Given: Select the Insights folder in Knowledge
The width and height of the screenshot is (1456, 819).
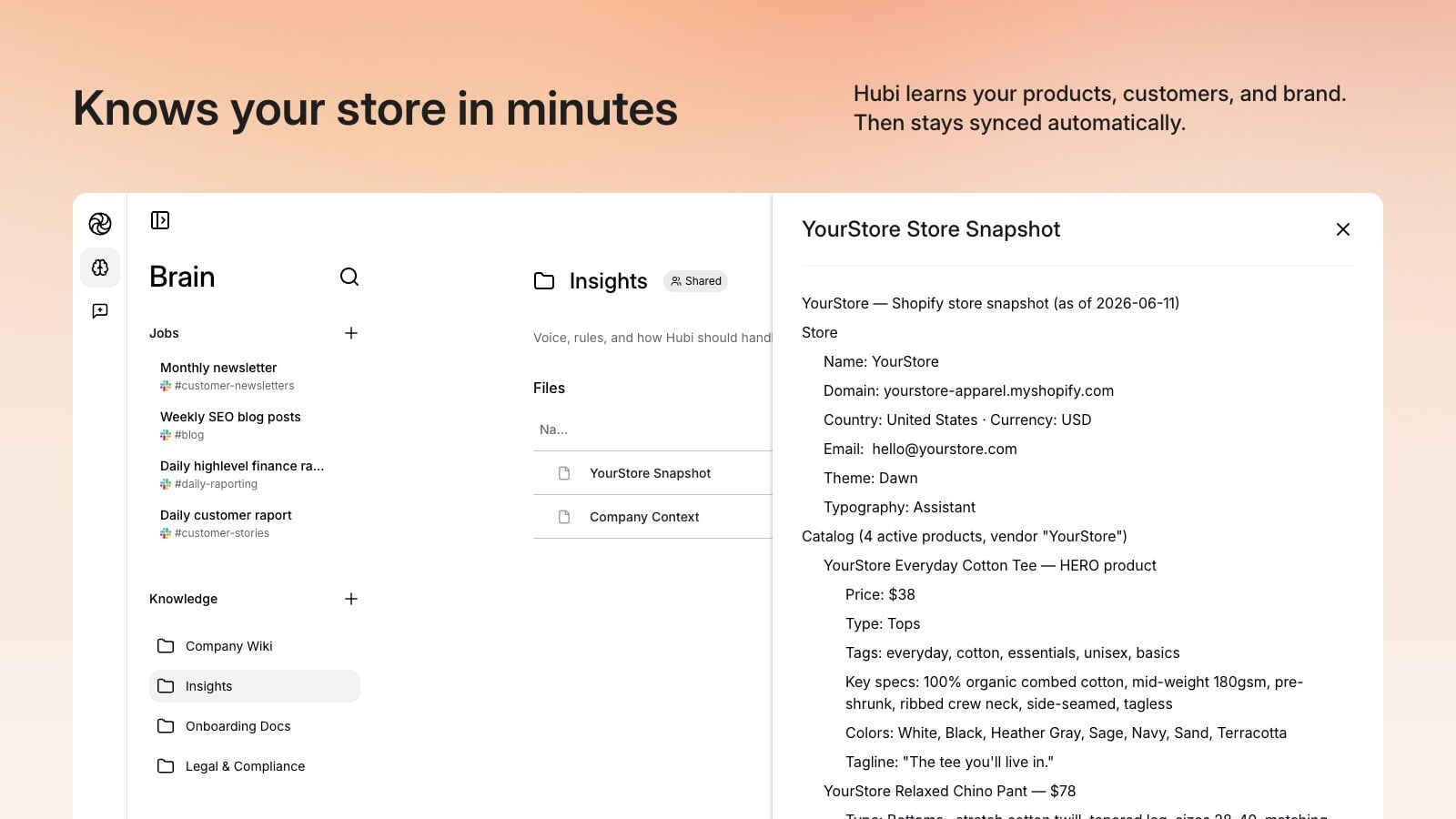Looking at the screenshot, I should coord(255,686).
